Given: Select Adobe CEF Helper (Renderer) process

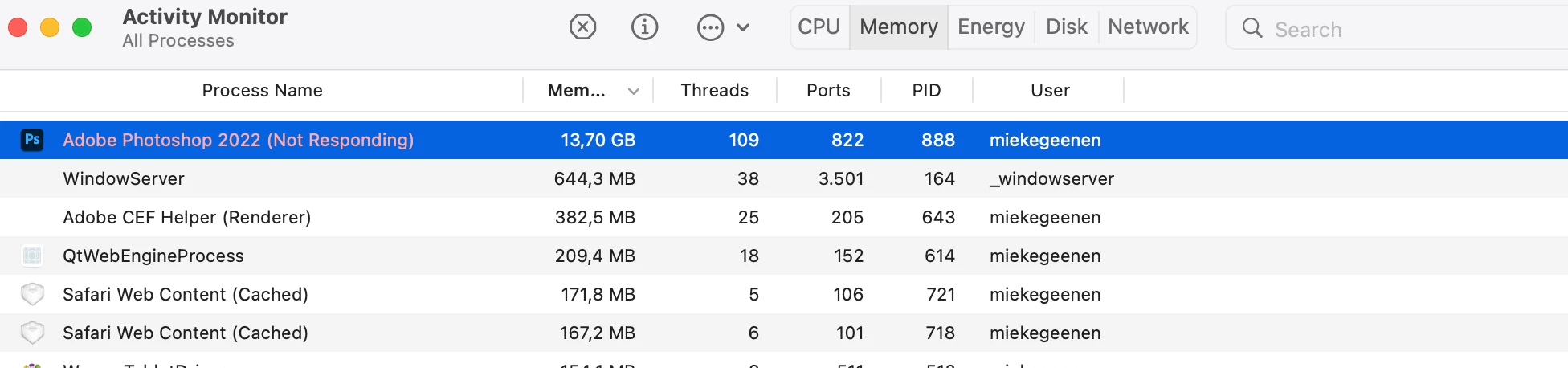Looking at the screenshot, I should tap(187, 217).
